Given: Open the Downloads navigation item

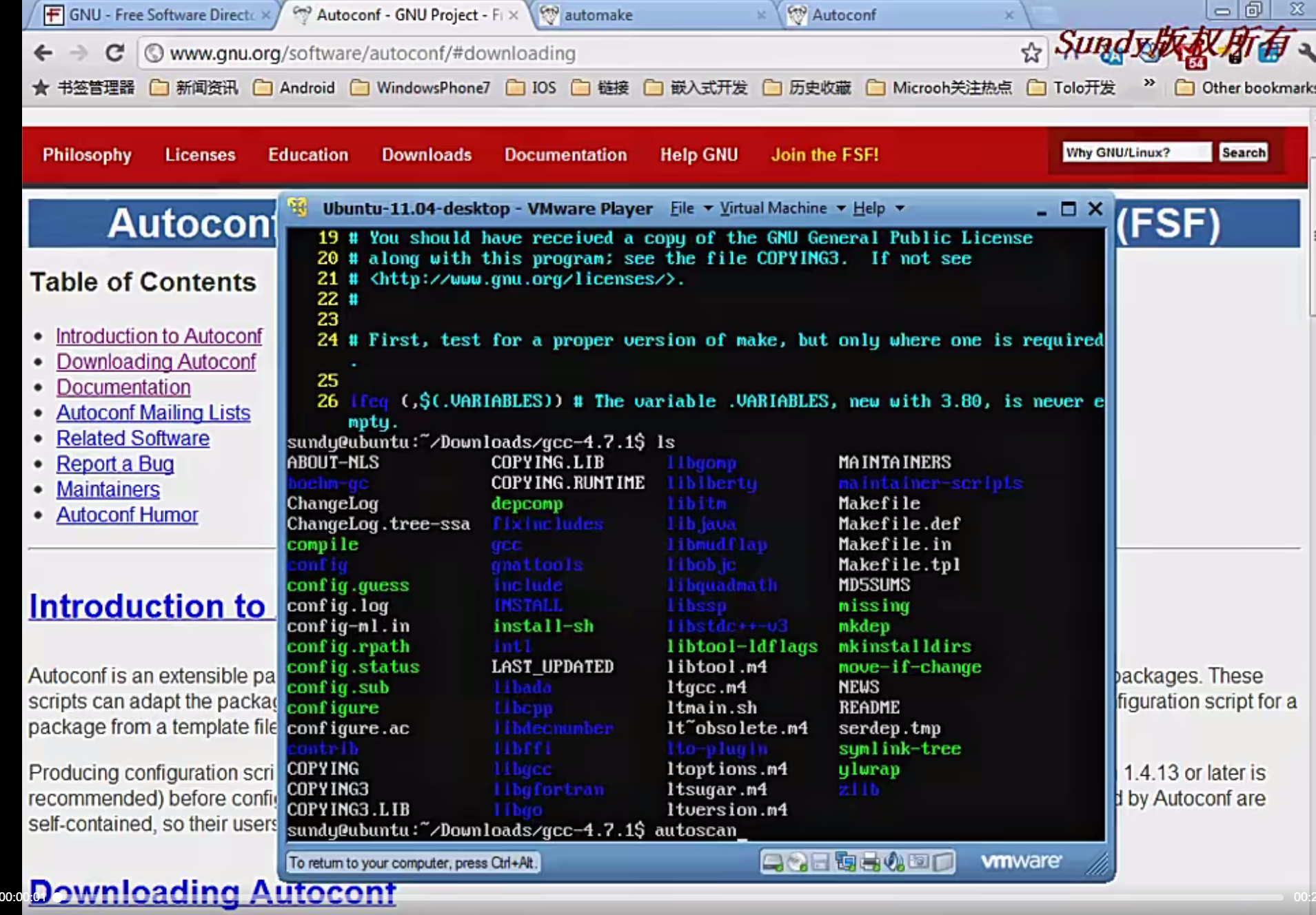Looking at the screenshot, I should [427, 154].
